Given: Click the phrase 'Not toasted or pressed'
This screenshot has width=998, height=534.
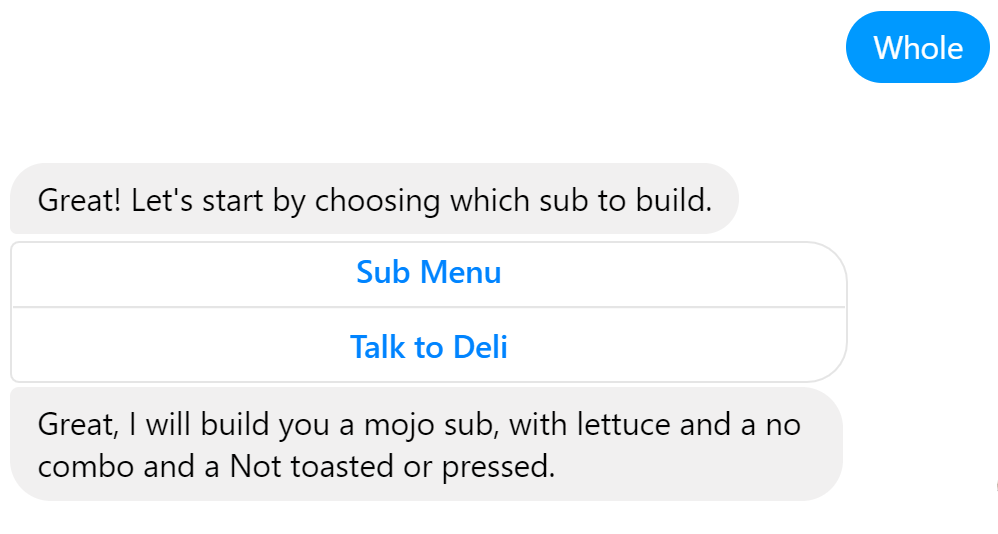Looking at the screenshot, I should pyautogui.click(x=390, y=467).
